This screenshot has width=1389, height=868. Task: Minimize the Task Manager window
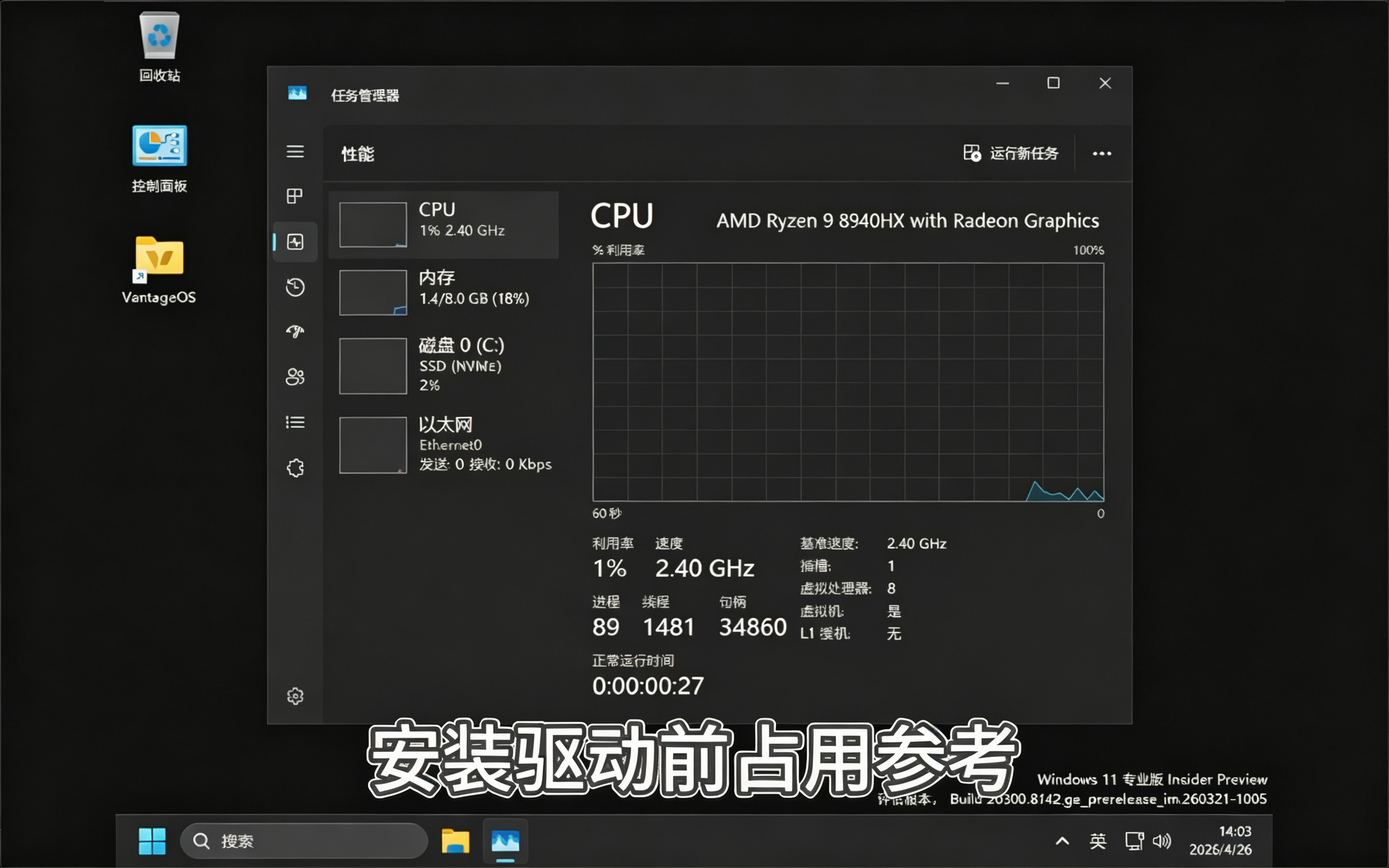[1002, 83]
